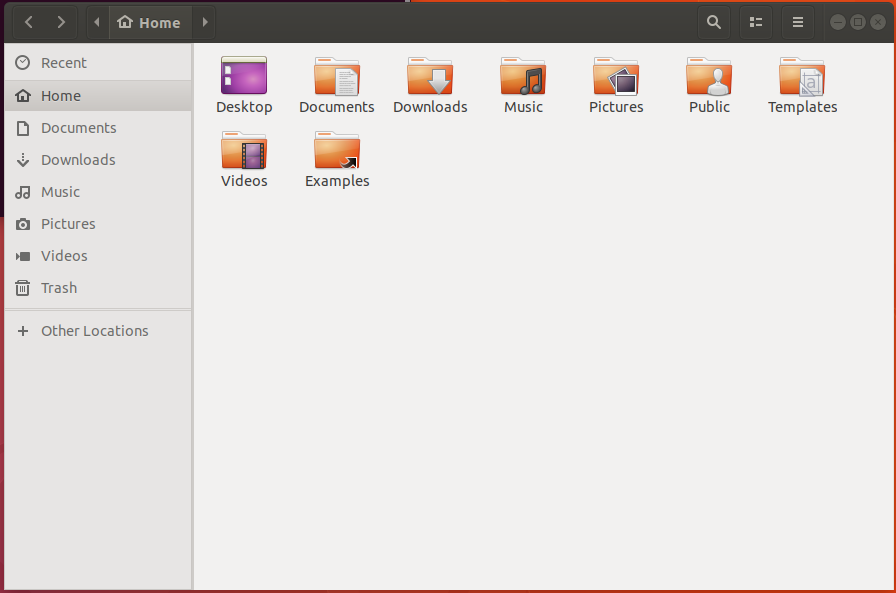This screenshot has width=896, height=593.
Task: Go back with the left arrow button
Action: 29,22
